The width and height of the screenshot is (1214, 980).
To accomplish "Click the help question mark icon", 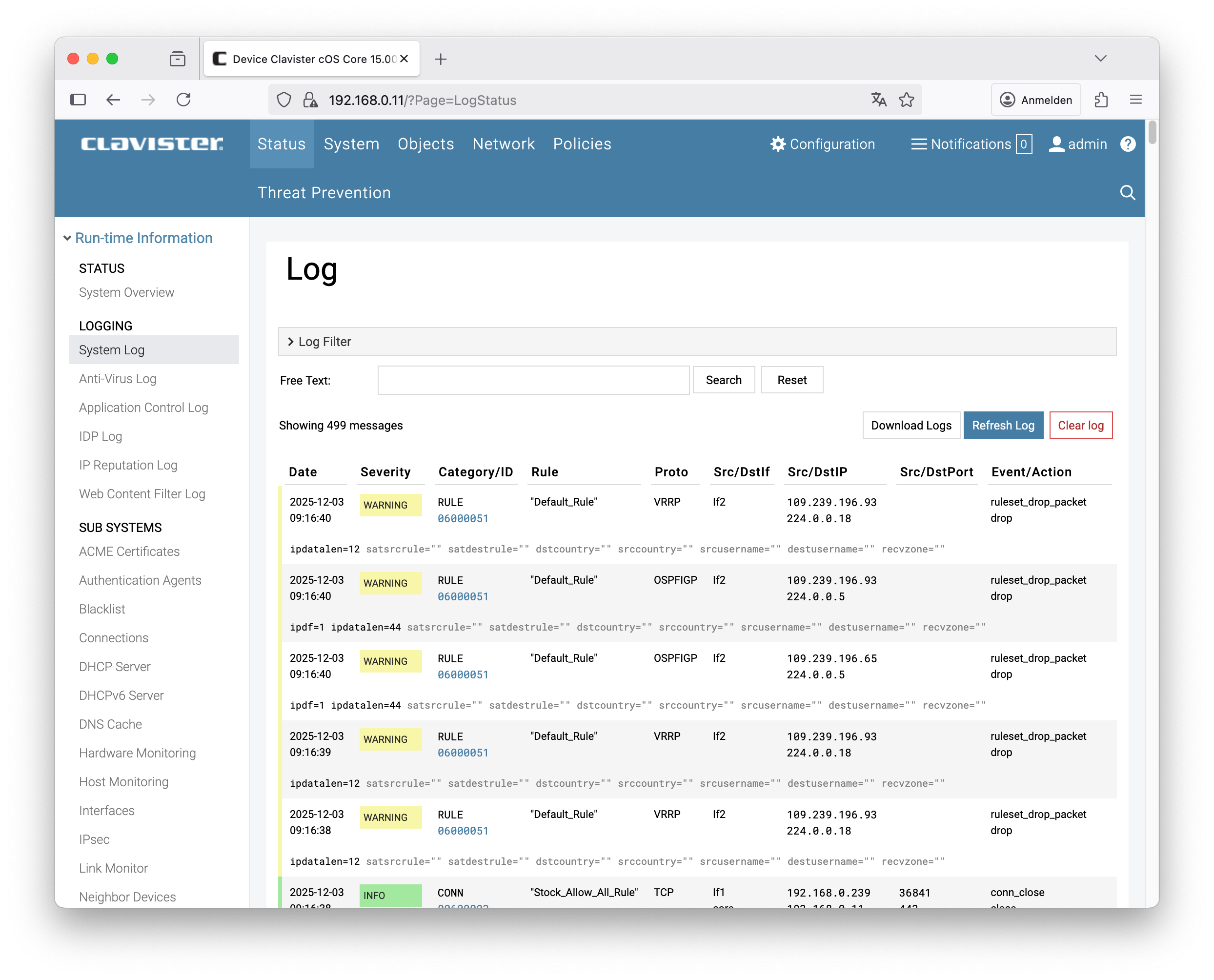I will (x=1127, y=144).
